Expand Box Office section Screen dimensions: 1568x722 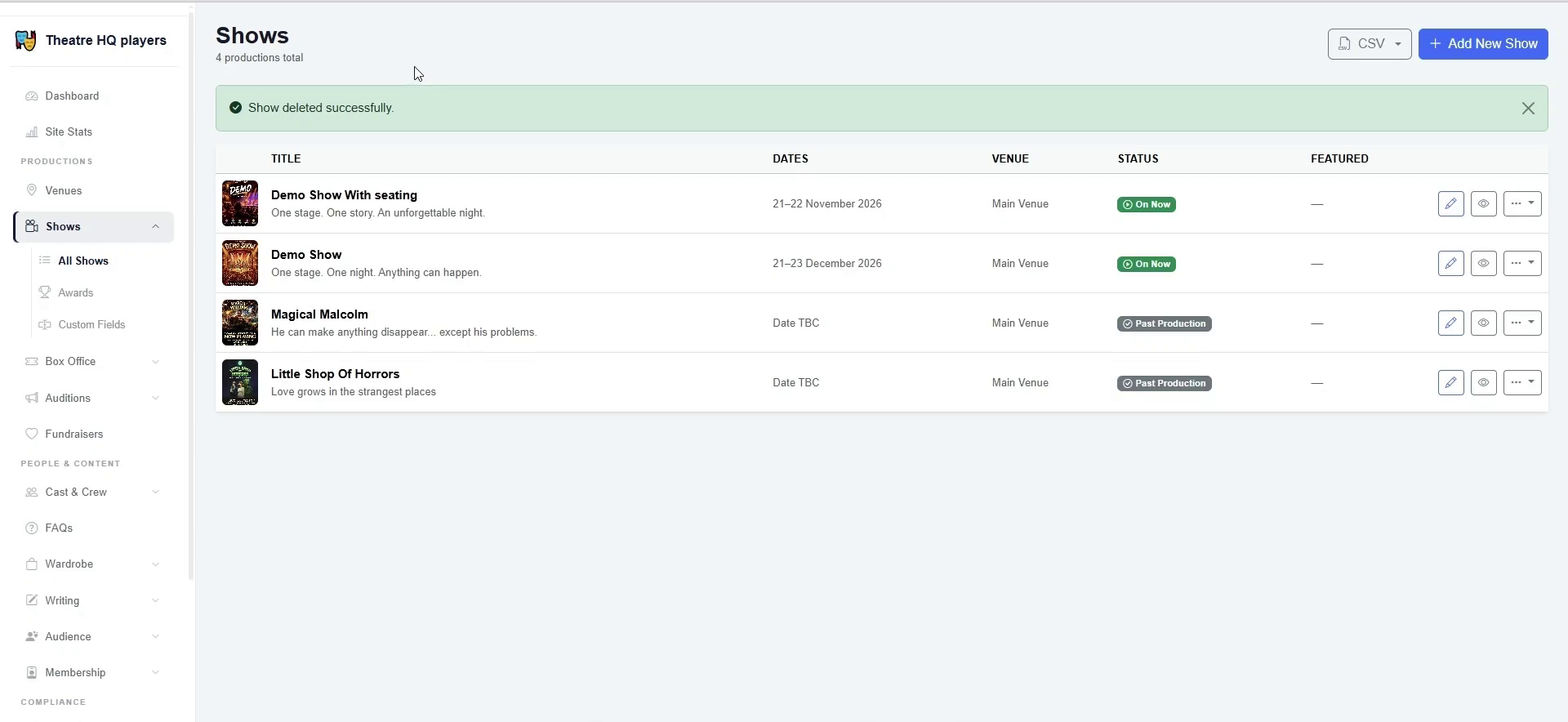[x=94, y=361]
